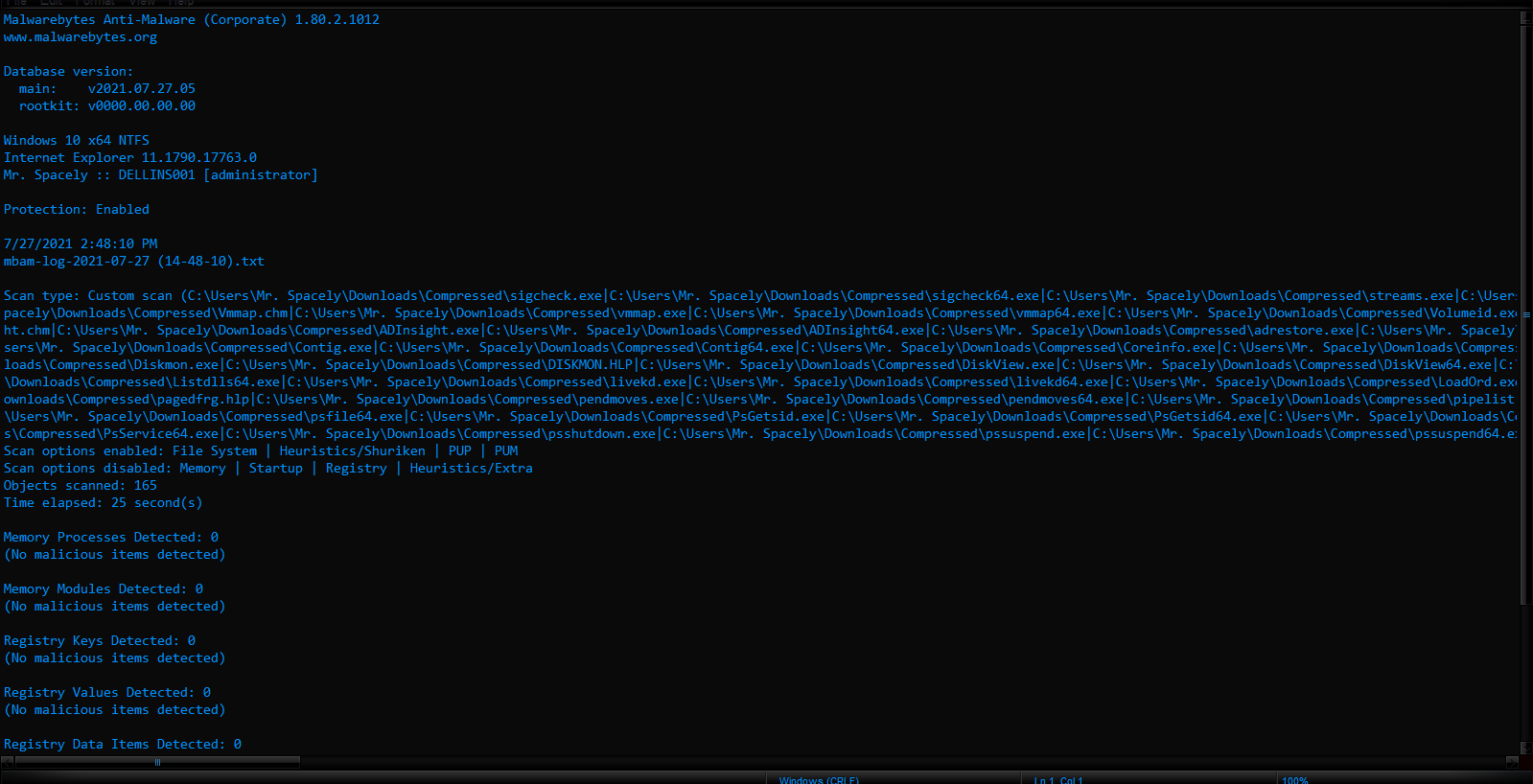The height and width of the screenshot is (784, 1533).
Task: Click the sigcheck.exe path in scan list
Action: pos(395,295)
